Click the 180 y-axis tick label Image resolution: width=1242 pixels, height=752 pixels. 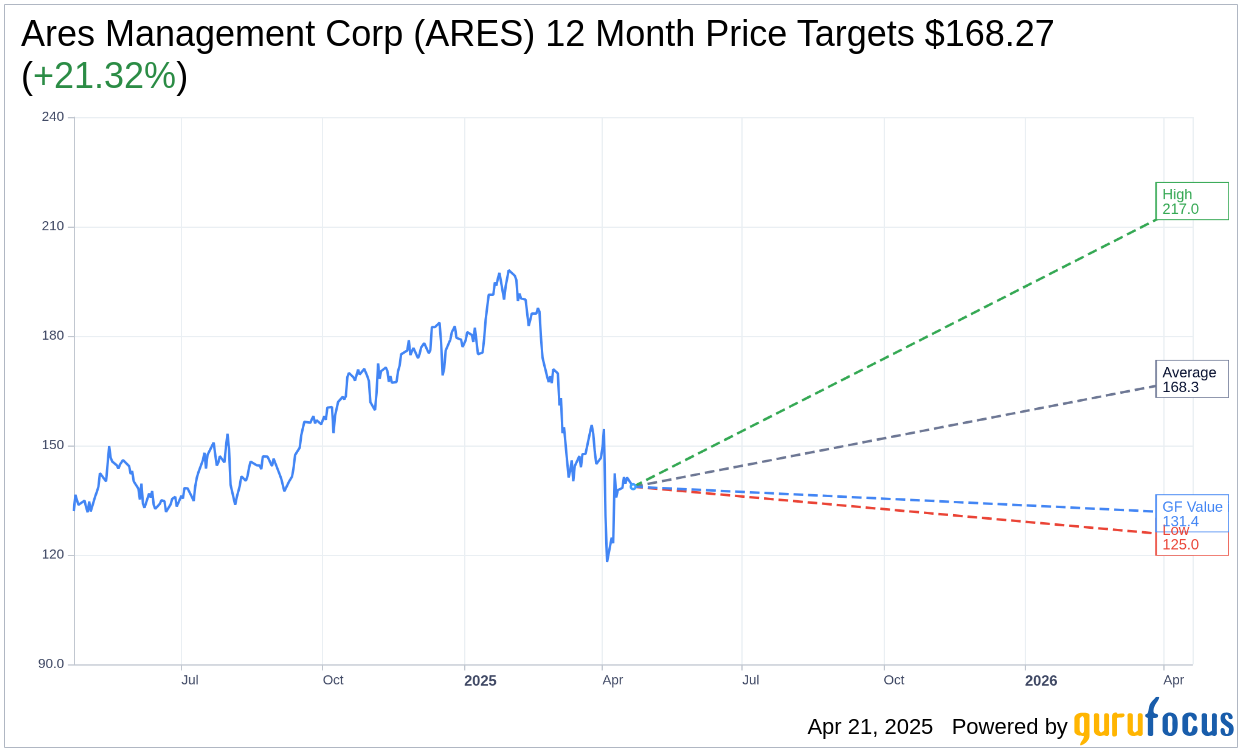tap(52, 336)
